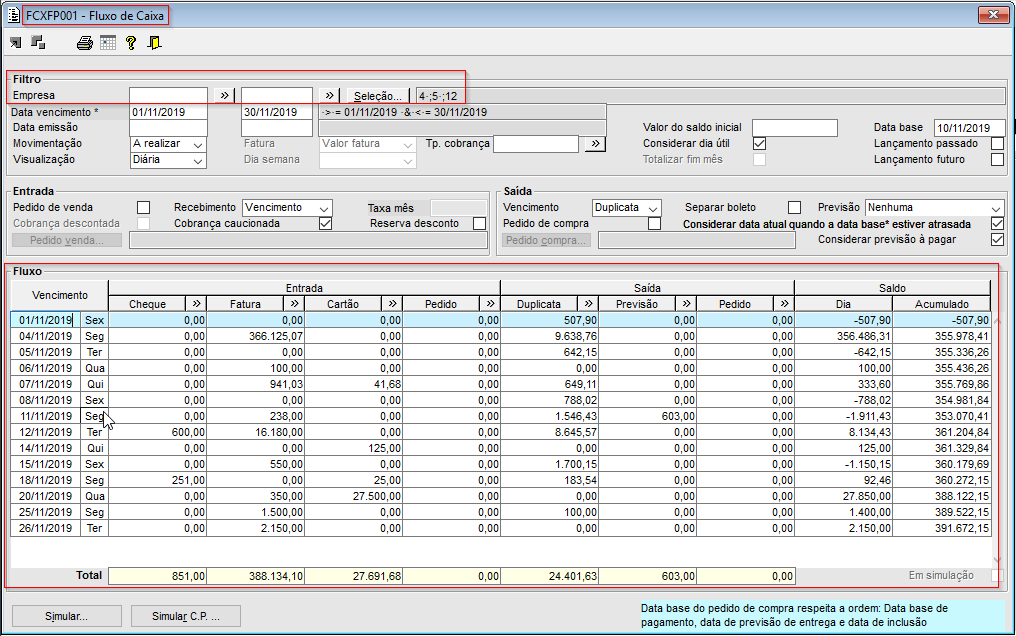Image resolution: width=1016 pixels, height=636 pixels.
Task: Click the Simular... button
Action: coord(66,616)
